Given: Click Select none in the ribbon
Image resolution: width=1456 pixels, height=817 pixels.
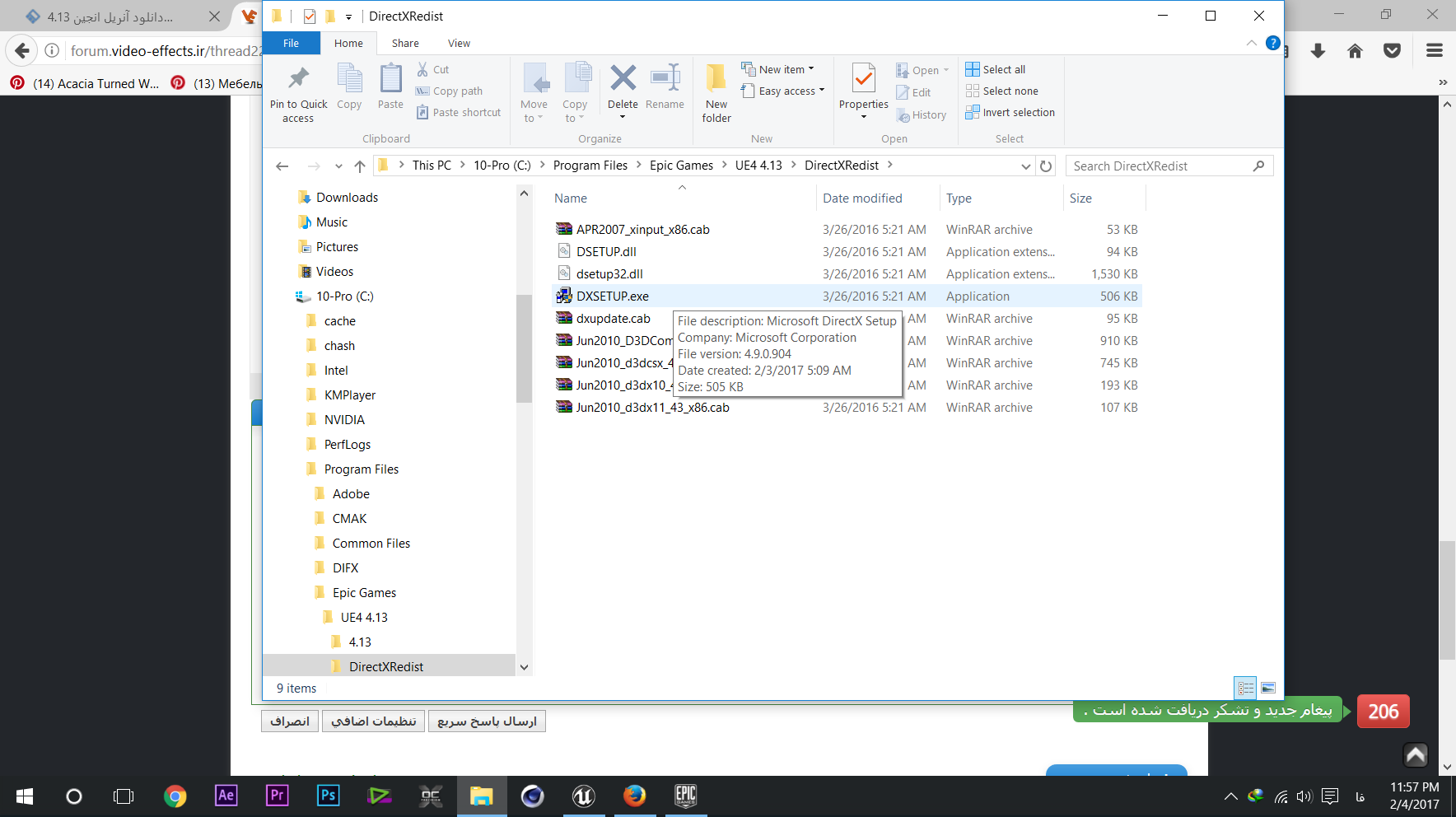Looking at the screenshot, I should click(1002, 91).
